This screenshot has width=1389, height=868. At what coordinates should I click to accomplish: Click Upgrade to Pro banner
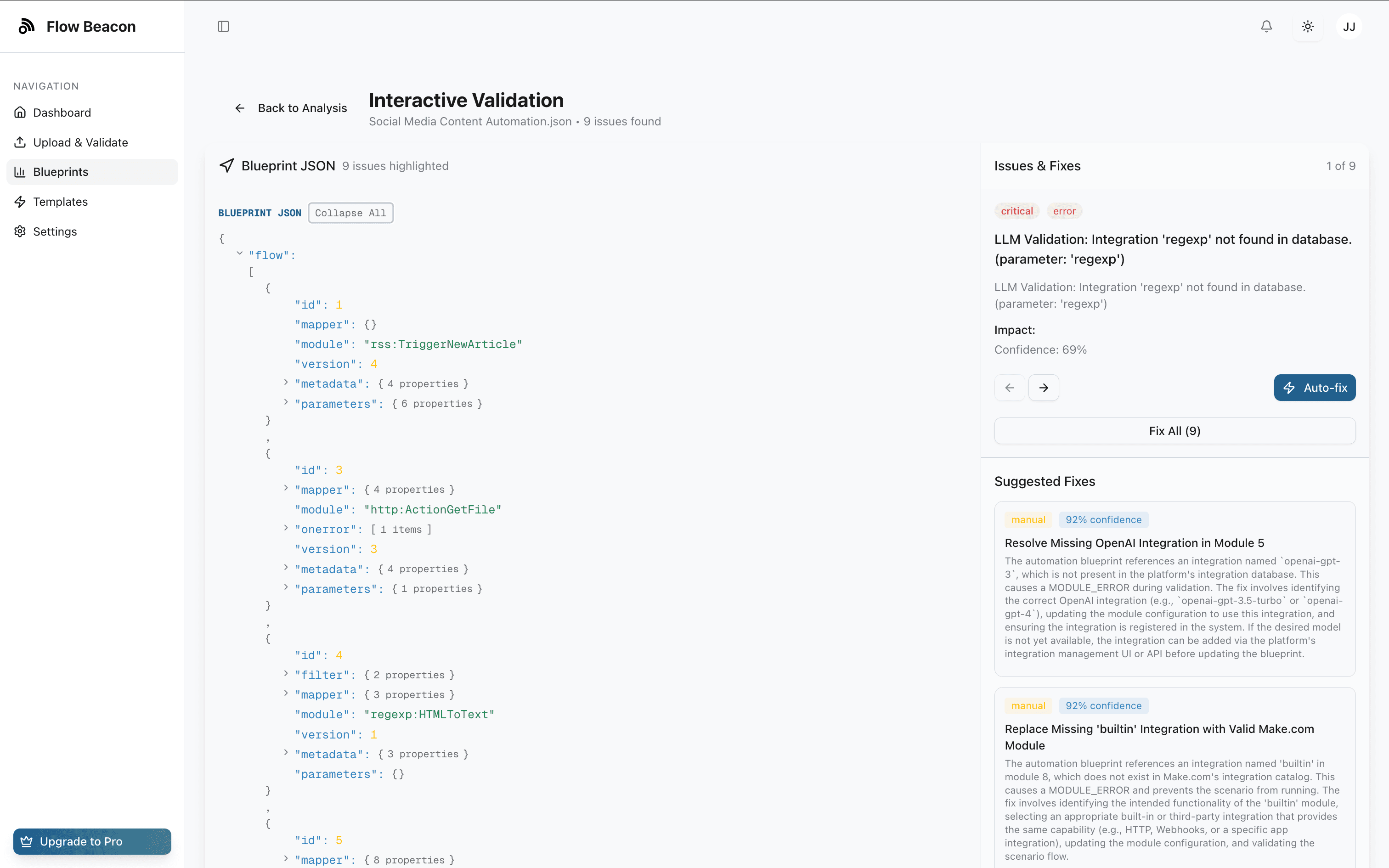92,841
